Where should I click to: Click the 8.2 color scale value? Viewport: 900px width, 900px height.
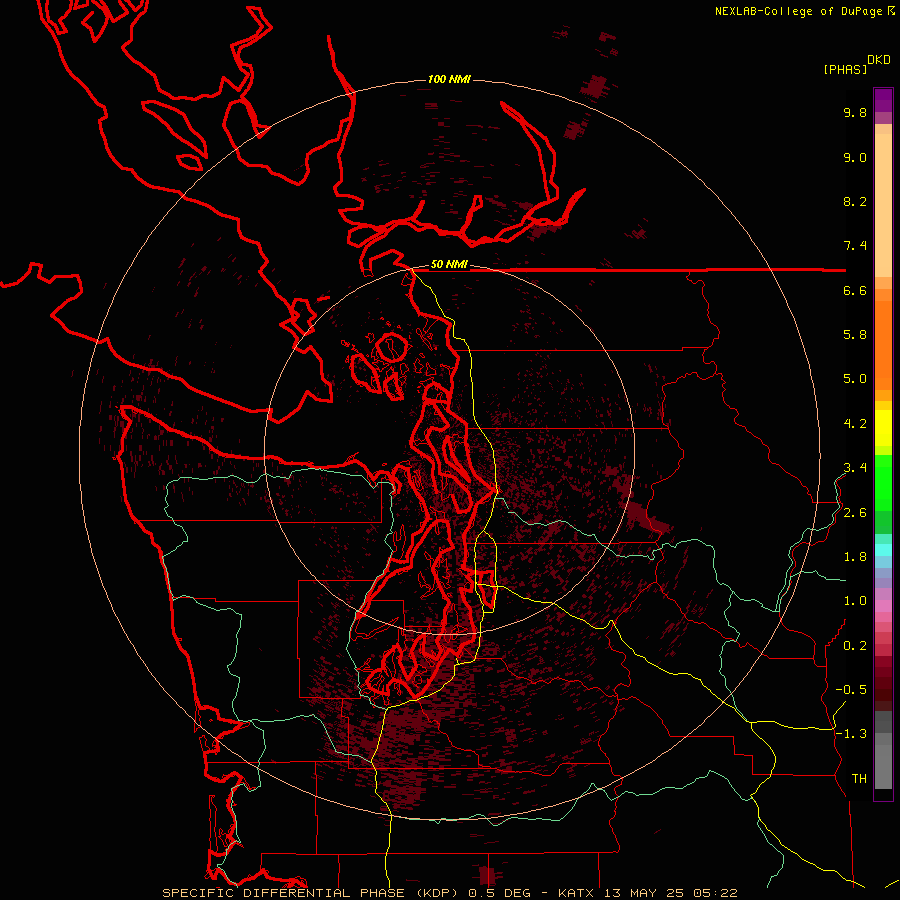[855, 201]
